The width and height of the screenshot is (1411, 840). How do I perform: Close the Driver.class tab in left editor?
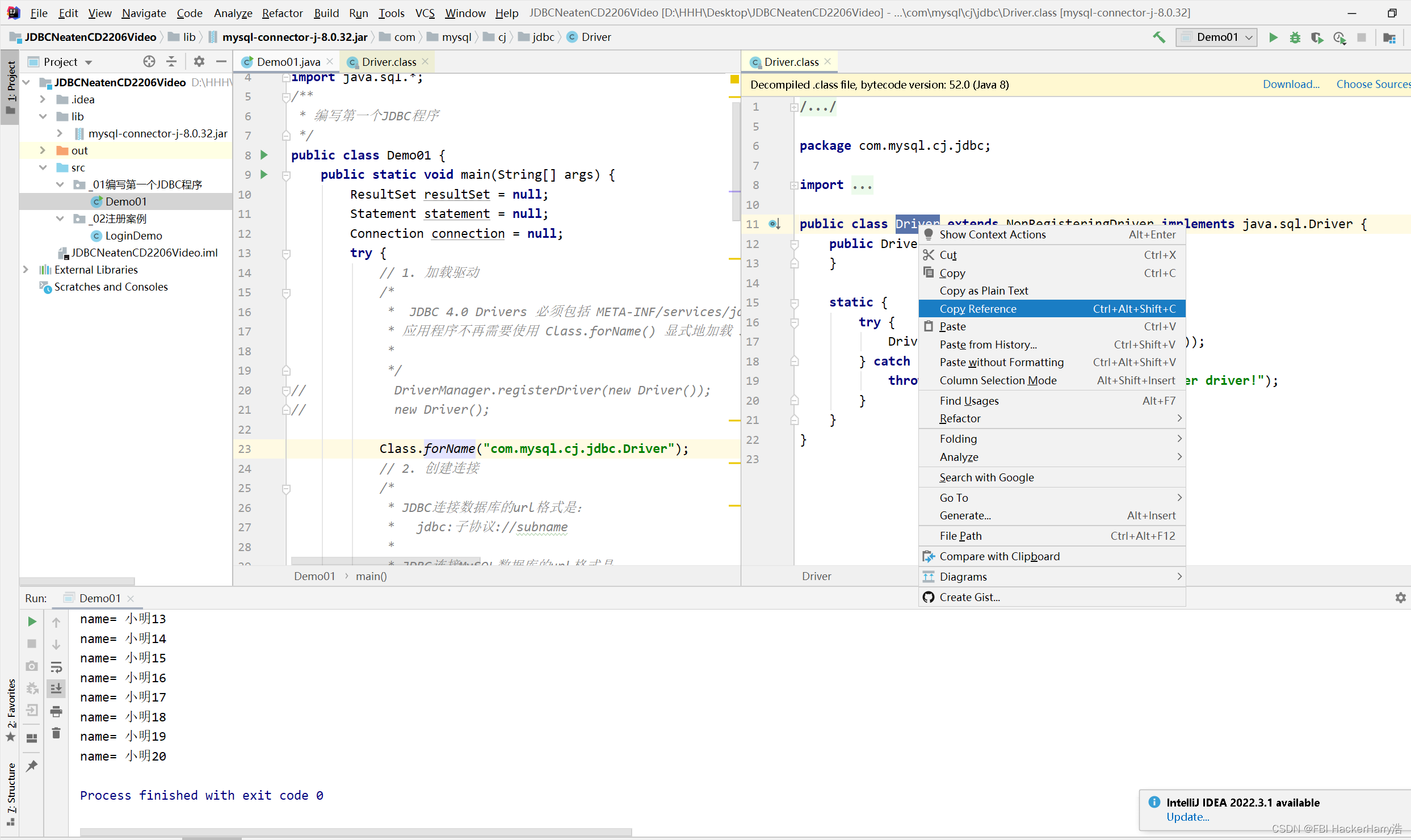[x=425, y=61]
